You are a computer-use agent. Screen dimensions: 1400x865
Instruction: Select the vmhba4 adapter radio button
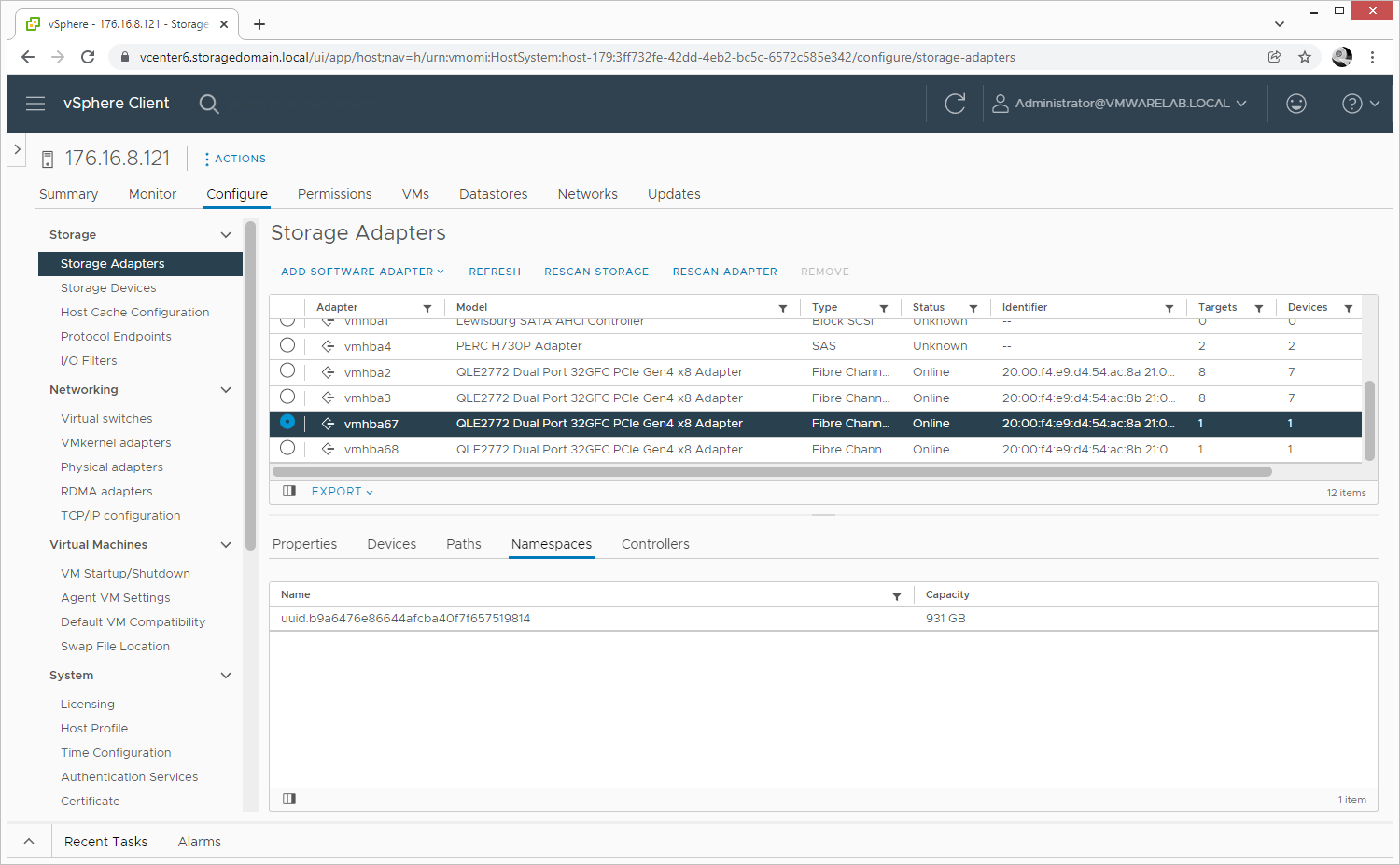coord(287,345)
